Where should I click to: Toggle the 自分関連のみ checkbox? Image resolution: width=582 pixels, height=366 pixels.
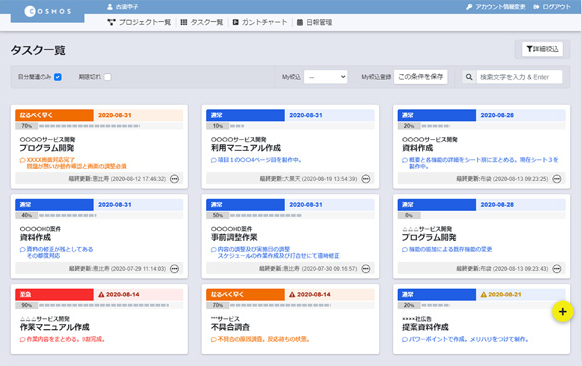(x=58, y=77)
